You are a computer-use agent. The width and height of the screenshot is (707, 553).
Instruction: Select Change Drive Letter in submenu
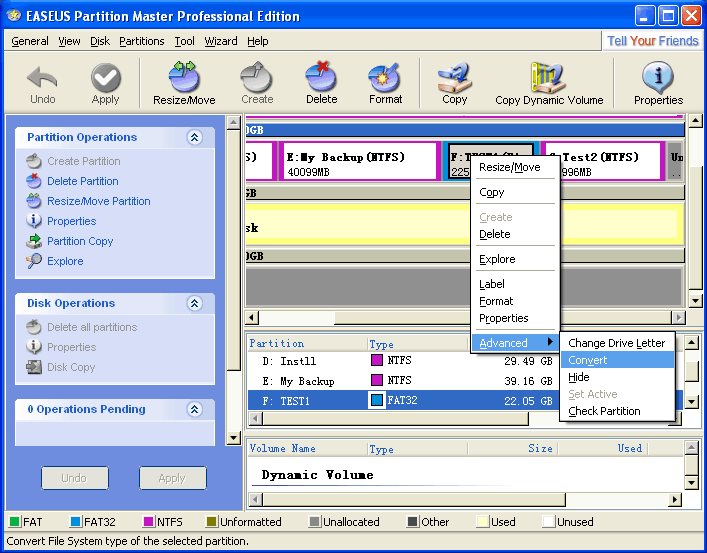tap(617, 343)
